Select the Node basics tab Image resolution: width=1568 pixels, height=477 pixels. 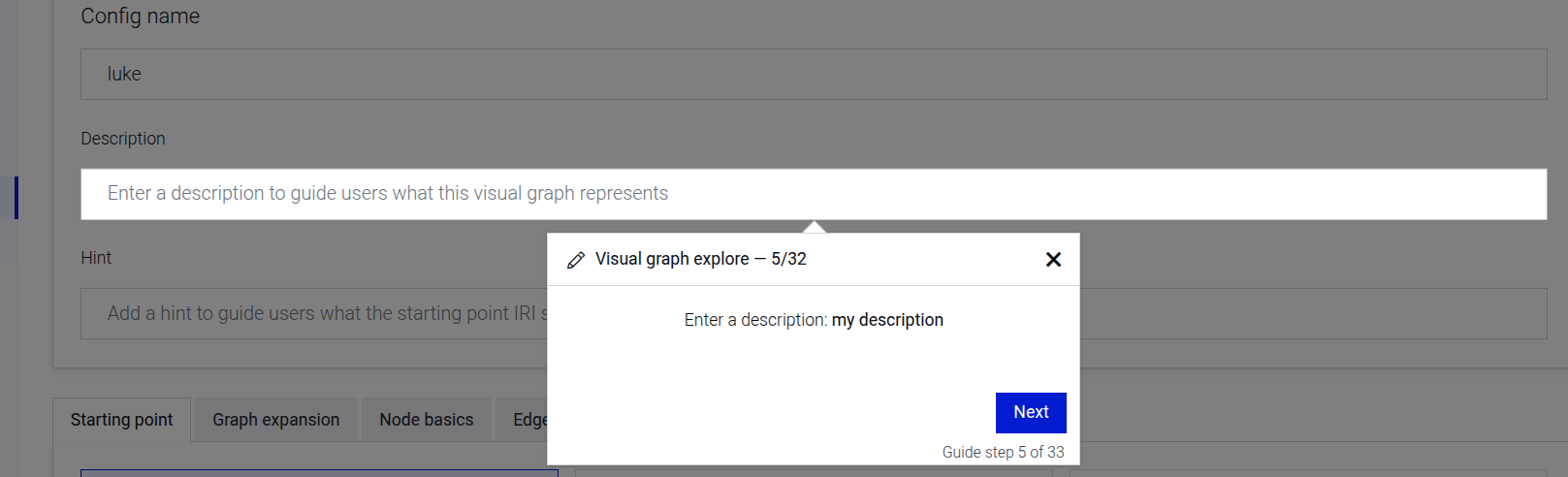[427, 420]
